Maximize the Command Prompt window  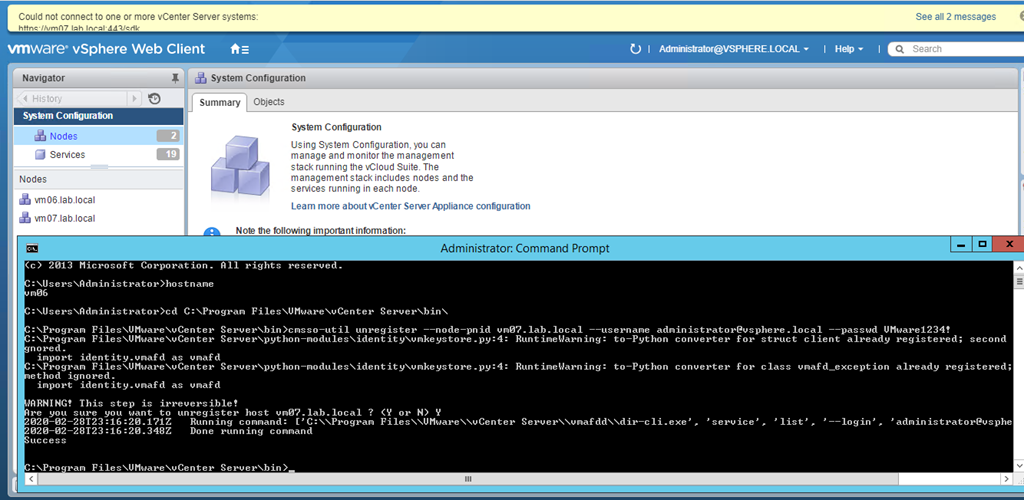pos(981,243)
